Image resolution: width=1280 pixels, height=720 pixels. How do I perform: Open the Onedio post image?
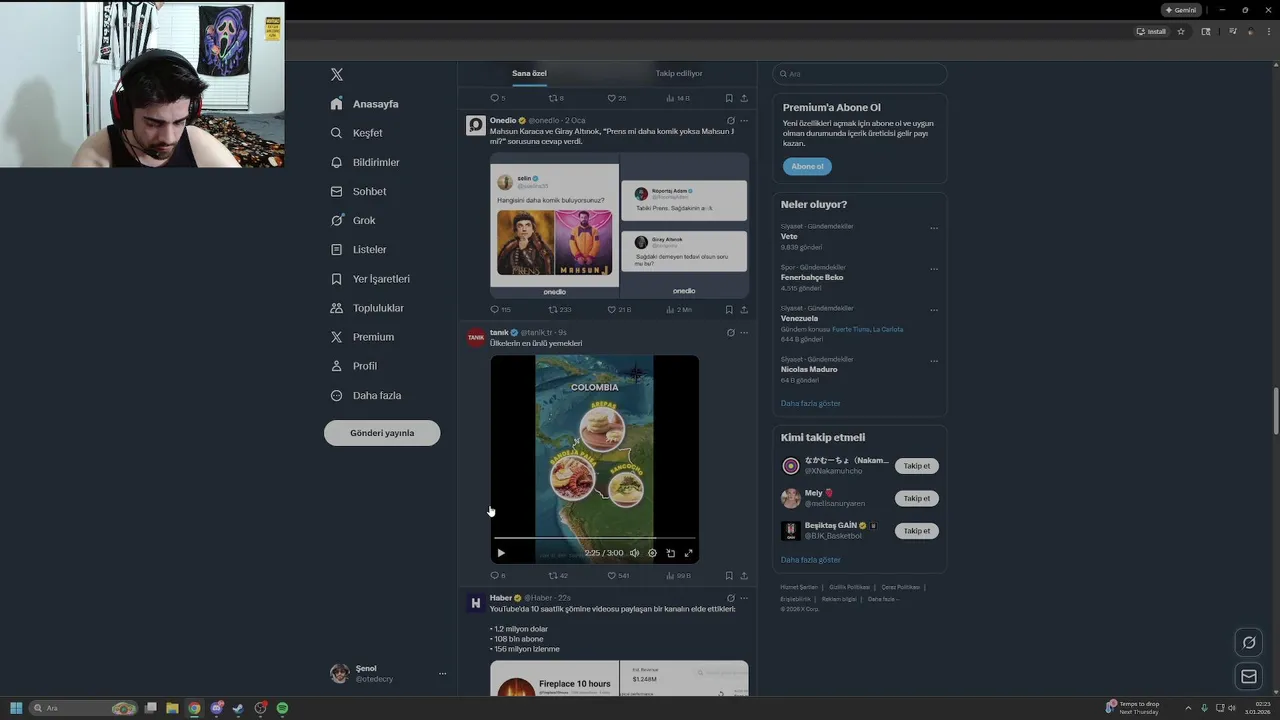click(x=619, y=226)
